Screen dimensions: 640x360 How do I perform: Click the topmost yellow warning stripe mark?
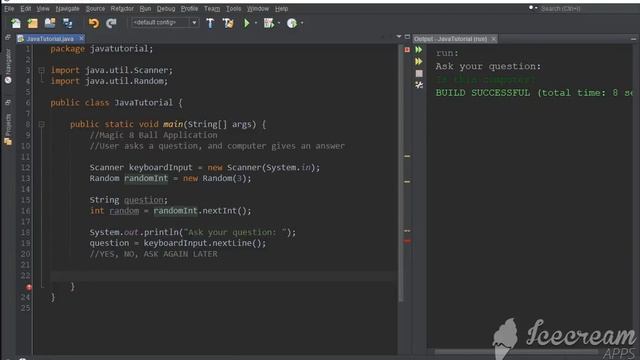(407, 156)
